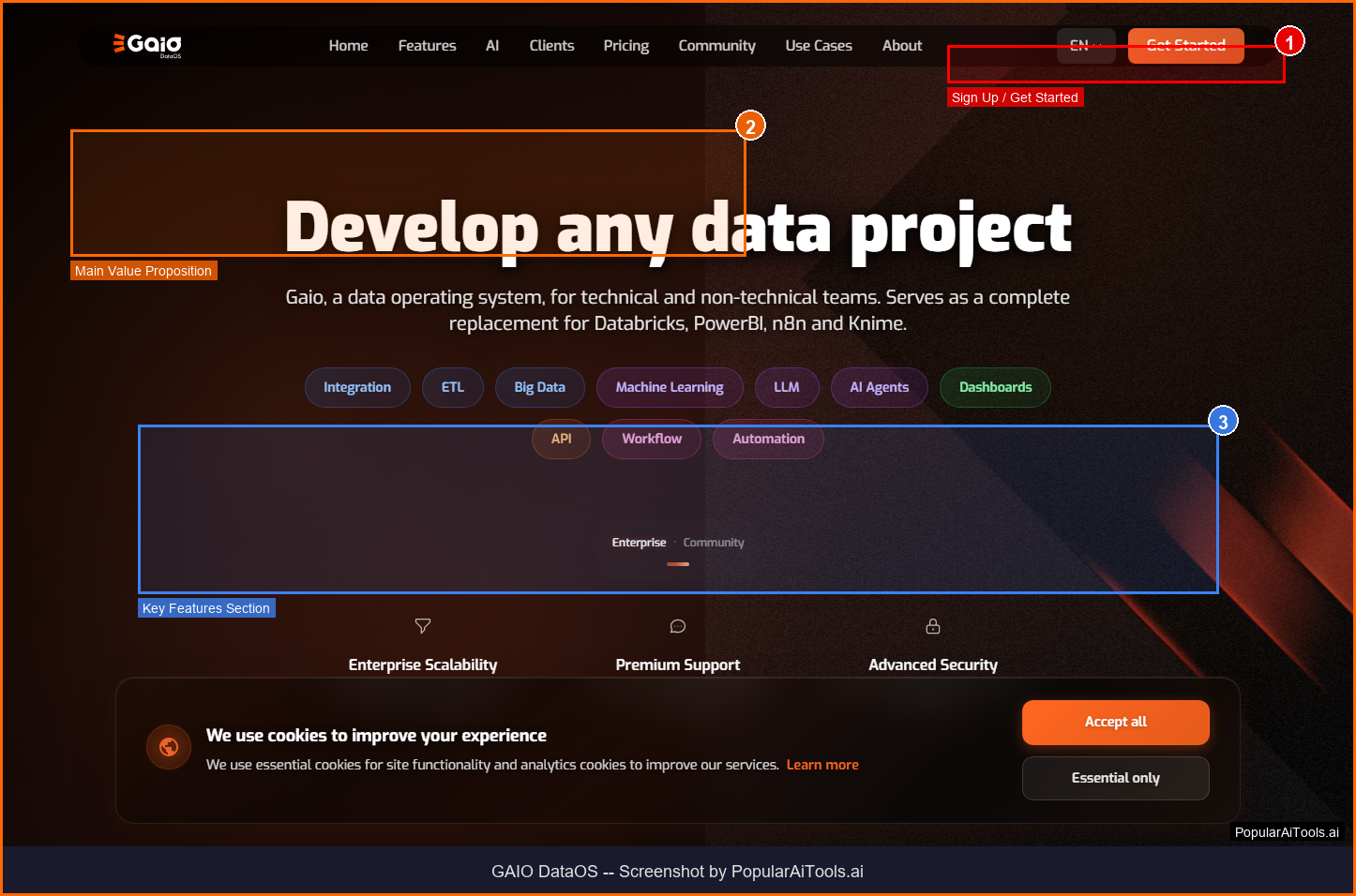Viewport: 1356px width, 896px height.
Task: Click the Big Data tag pill
Action: 539,387
